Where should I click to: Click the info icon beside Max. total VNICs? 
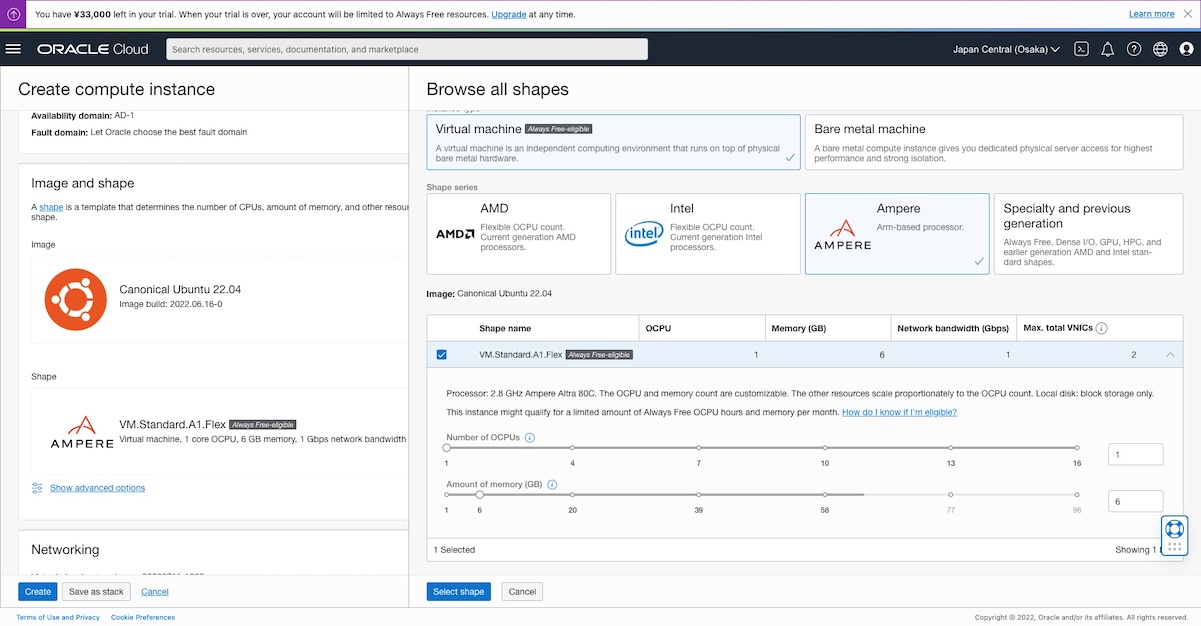[x=1101, y=328]
